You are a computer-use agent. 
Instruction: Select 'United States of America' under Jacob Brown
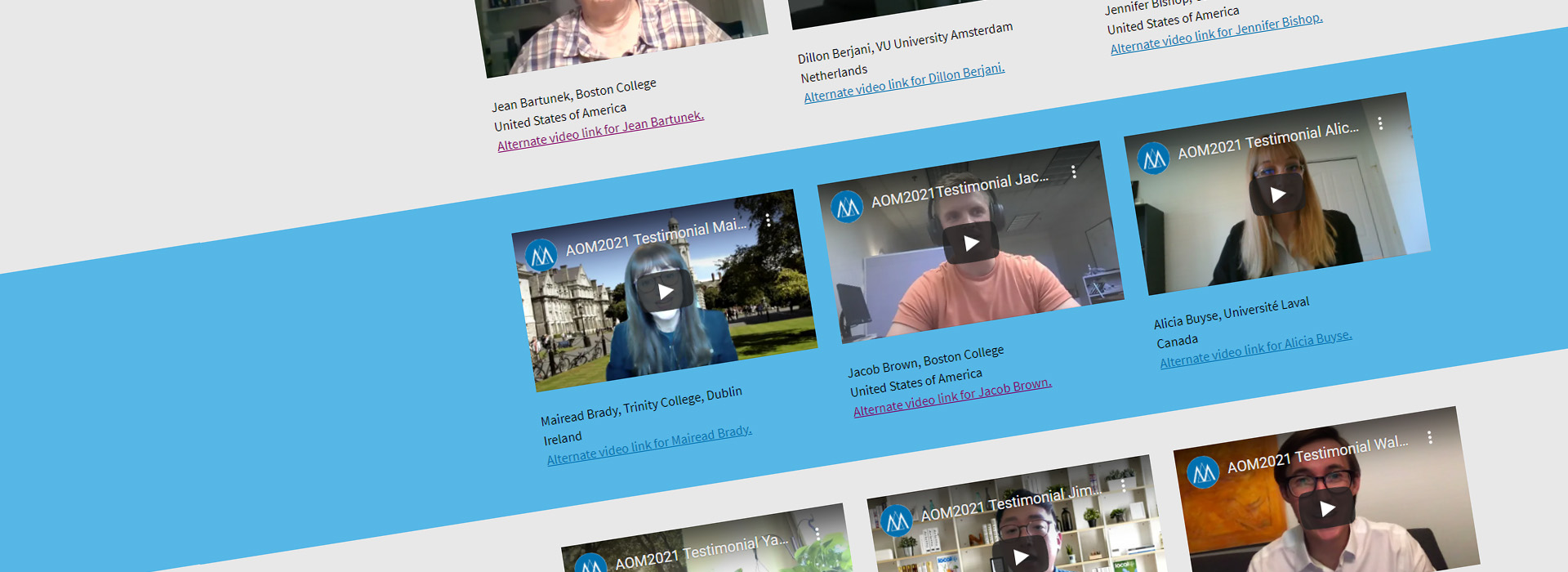point(916,382)
